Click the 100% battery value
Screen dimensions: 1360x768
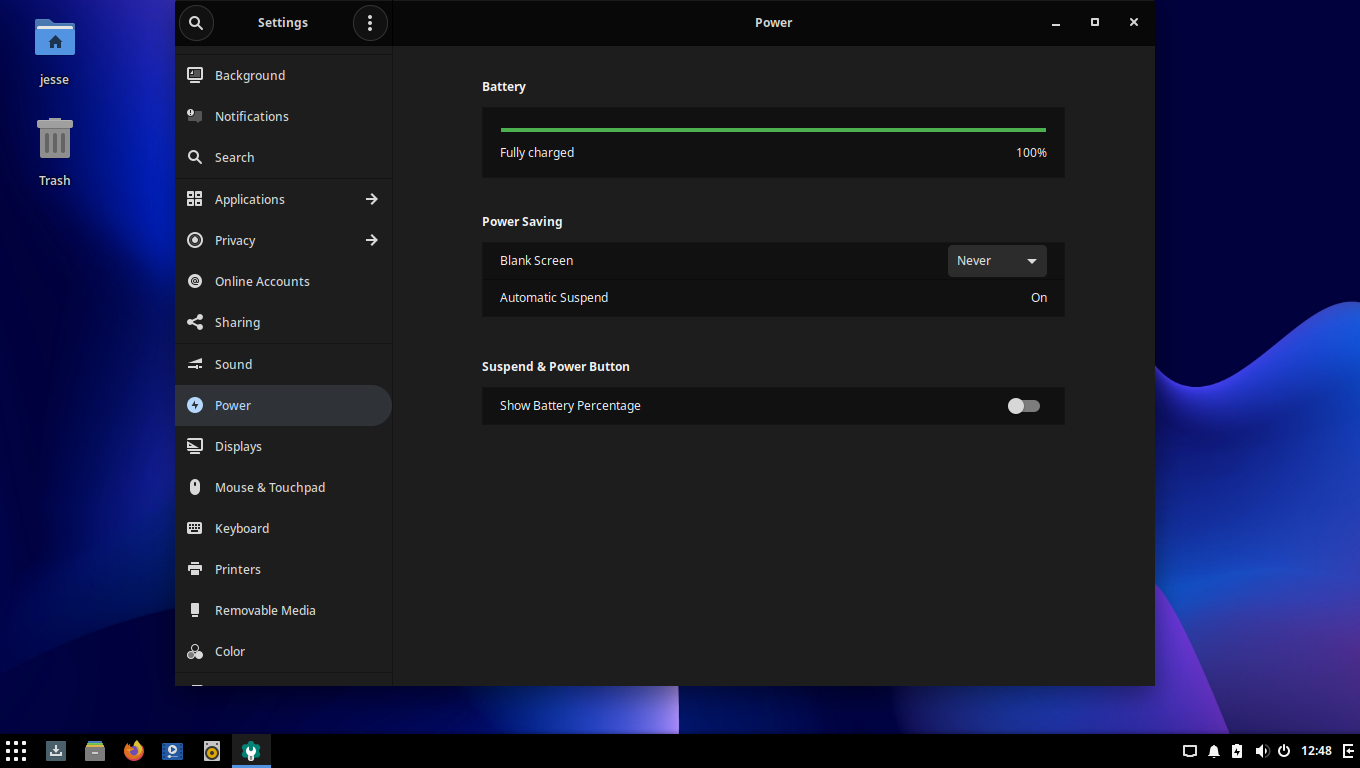(1031, 153)
